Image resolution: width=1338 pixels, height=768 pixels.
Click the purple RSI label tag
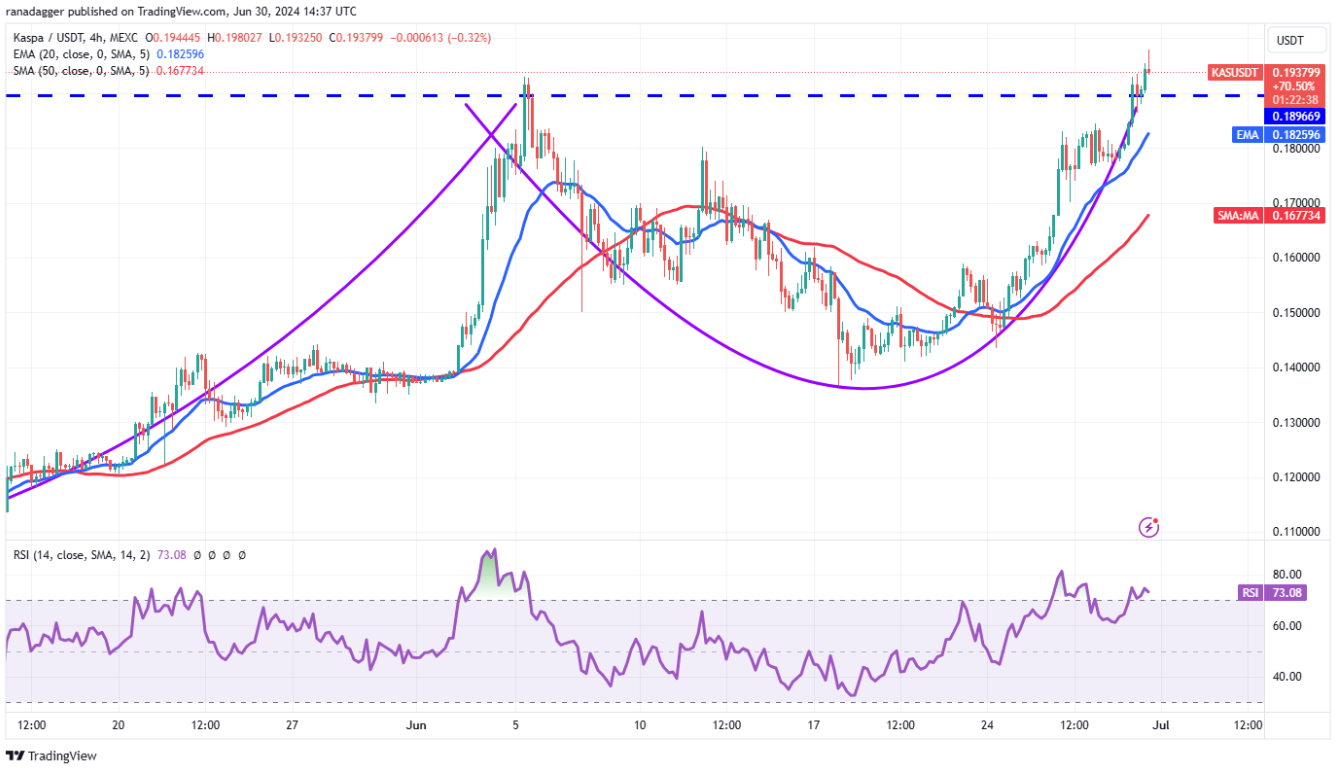click(1250, 592)
